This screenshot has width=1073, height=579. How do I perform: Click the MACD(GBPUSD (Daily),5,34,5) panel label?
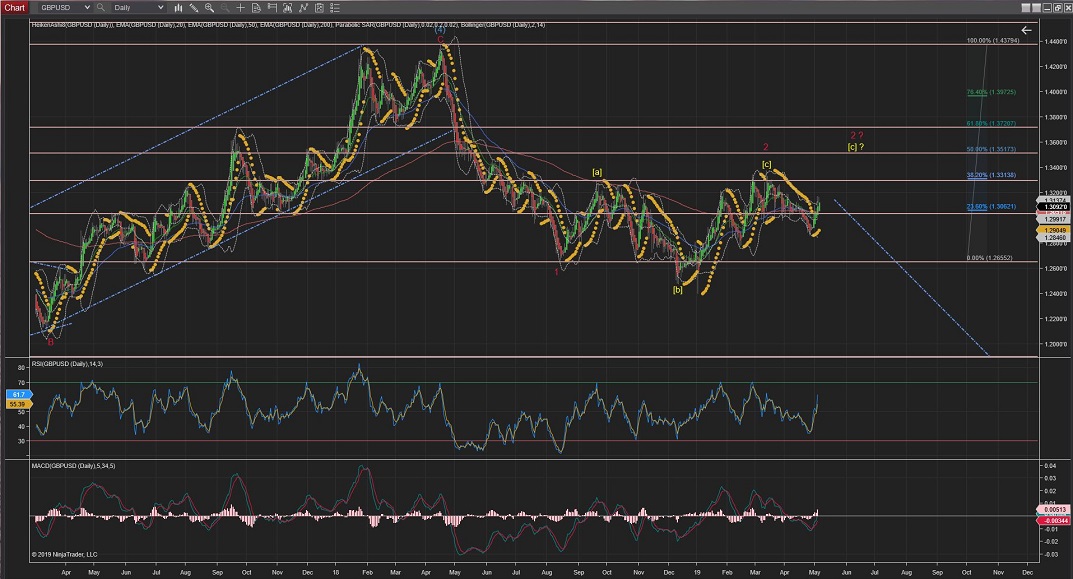73,465
